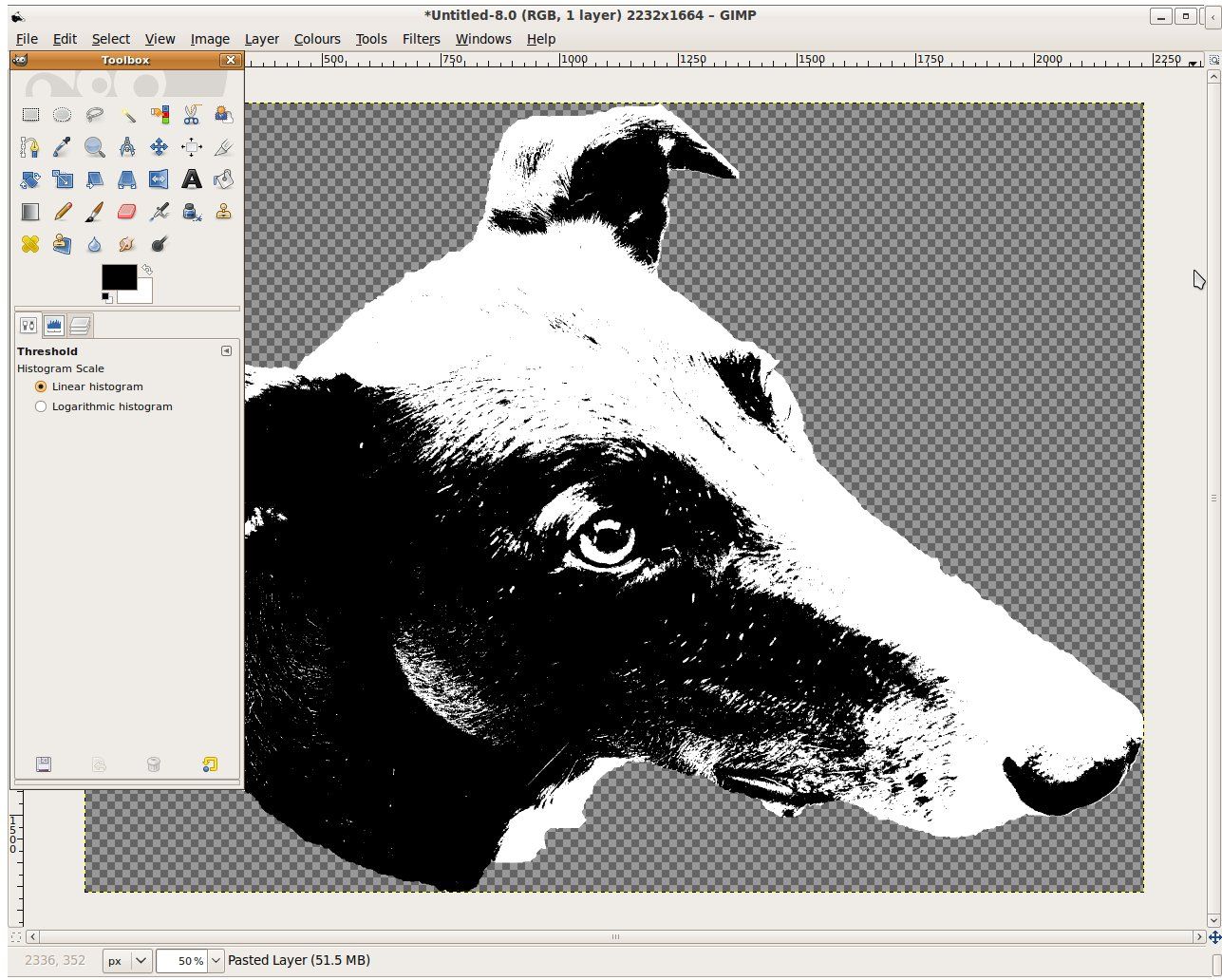Image resolution: width=1222 pixels, height=980 pixels.
Task: Open the 50% zoom level dropdown
Action: pos(189,960)
